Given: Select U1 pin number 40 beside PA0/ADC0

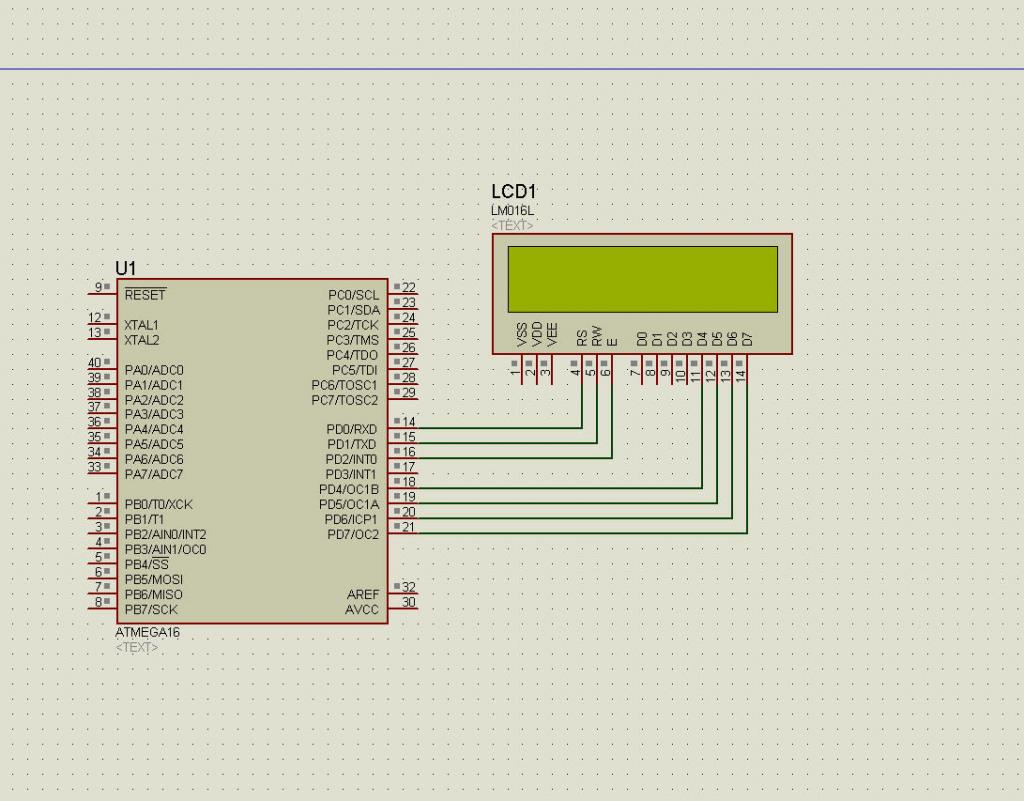Looking at the screenshot, I should coord(94,362).
